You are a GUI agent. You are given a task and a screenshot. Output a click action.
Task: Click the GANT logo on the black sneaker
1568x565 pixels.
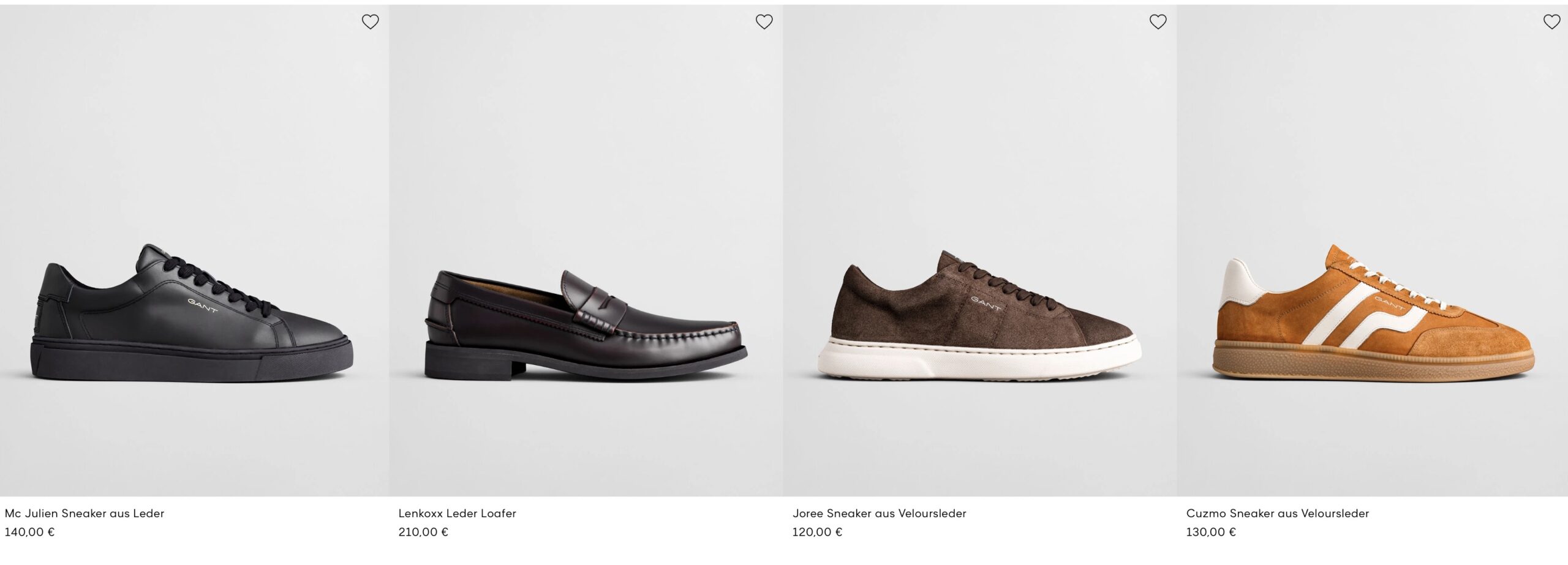click(x=202, y=305)
